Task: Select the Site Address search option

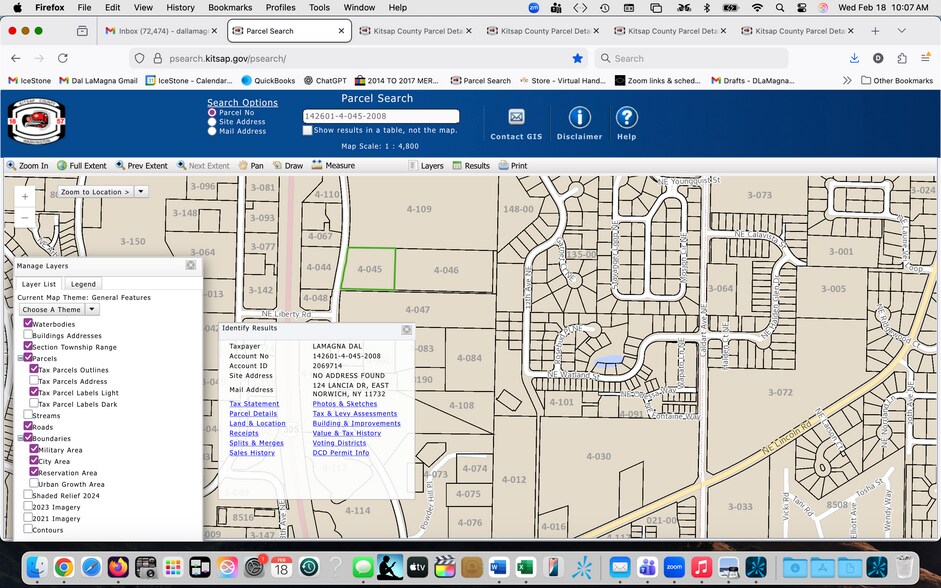Action: [212, 122]
